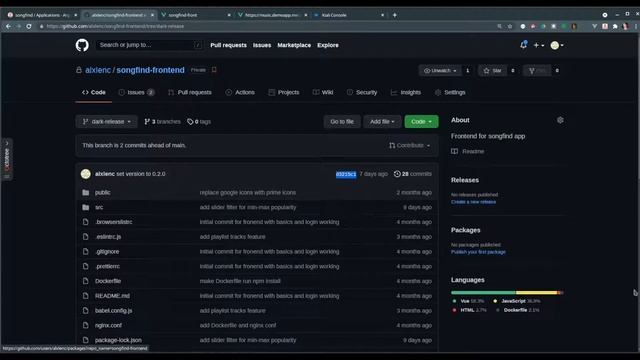Switch to the Actions tab
This screenshot has height=360, width=640.
point(240,92)
